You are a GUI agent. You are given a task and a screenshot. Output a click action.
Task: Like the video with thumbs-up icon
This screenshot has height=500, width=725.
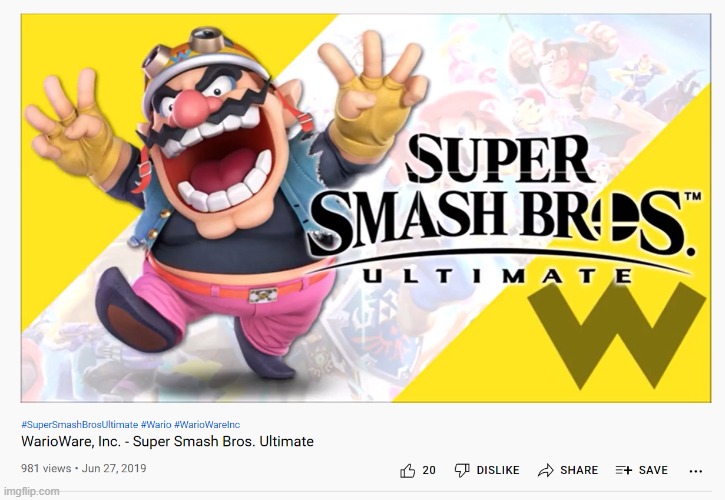coord(407,470)
